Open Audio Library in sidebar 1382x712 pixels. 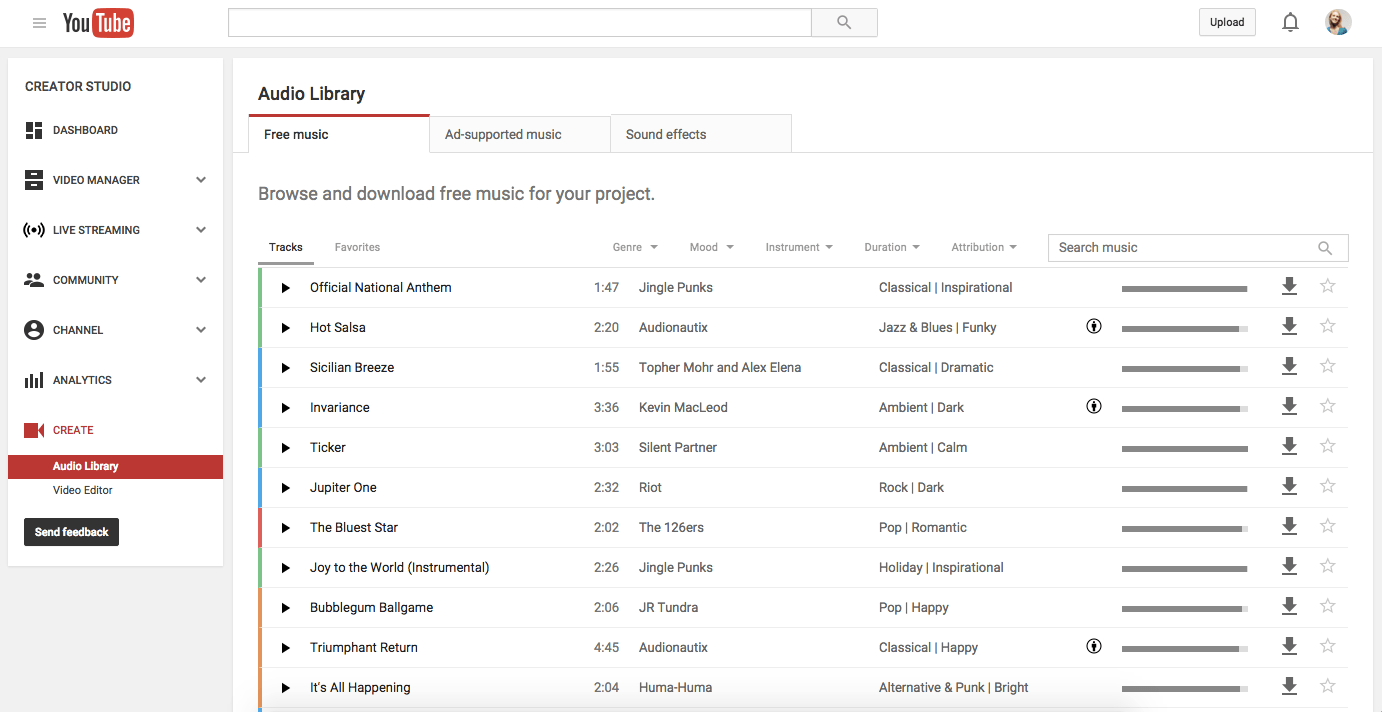(115, 466)
